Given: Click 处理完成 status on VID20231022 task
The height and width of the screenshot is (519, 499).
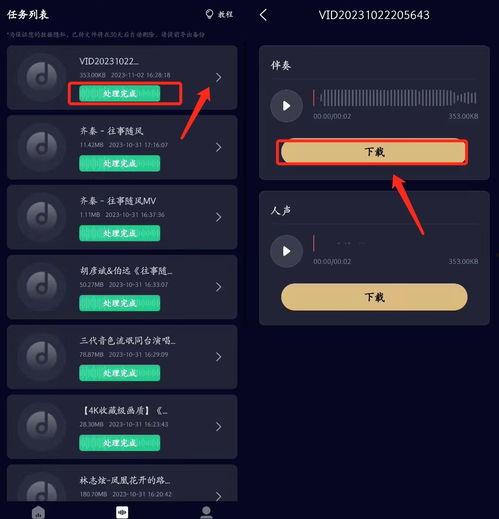Looking at the screenshot, I should pos(120,93).
